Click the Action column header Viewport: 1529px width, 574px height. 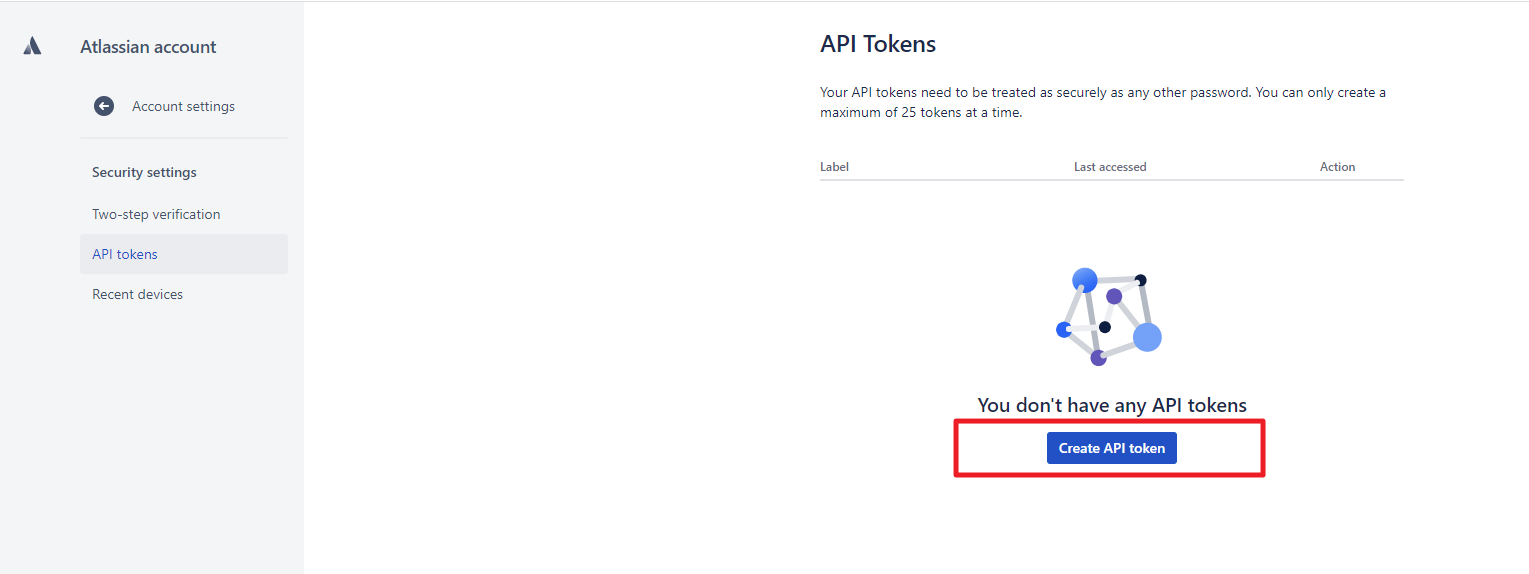1337,167
